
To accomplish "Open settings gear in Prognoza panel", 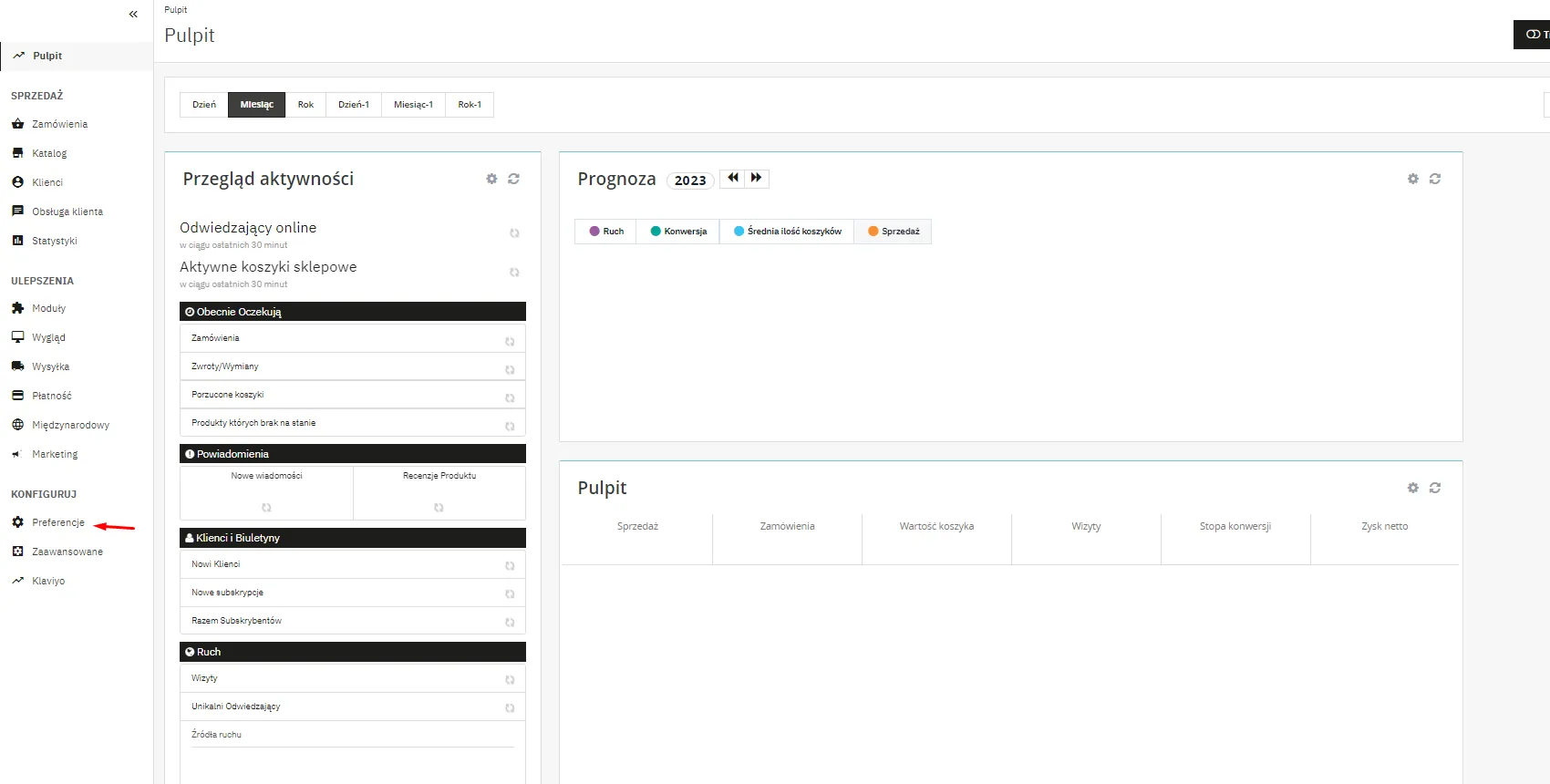I will tap(1412, 179).
